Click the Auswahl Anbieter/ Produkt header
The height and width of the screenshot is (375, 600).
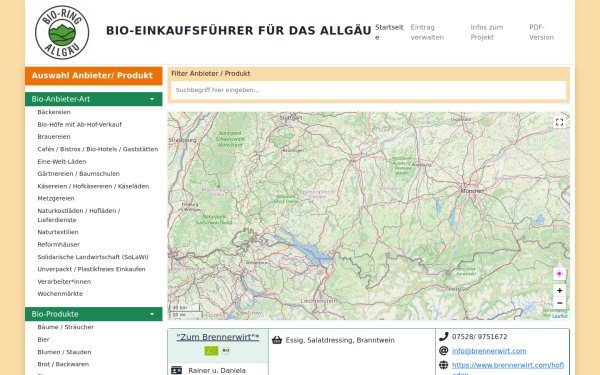click(x=94, y=76)
